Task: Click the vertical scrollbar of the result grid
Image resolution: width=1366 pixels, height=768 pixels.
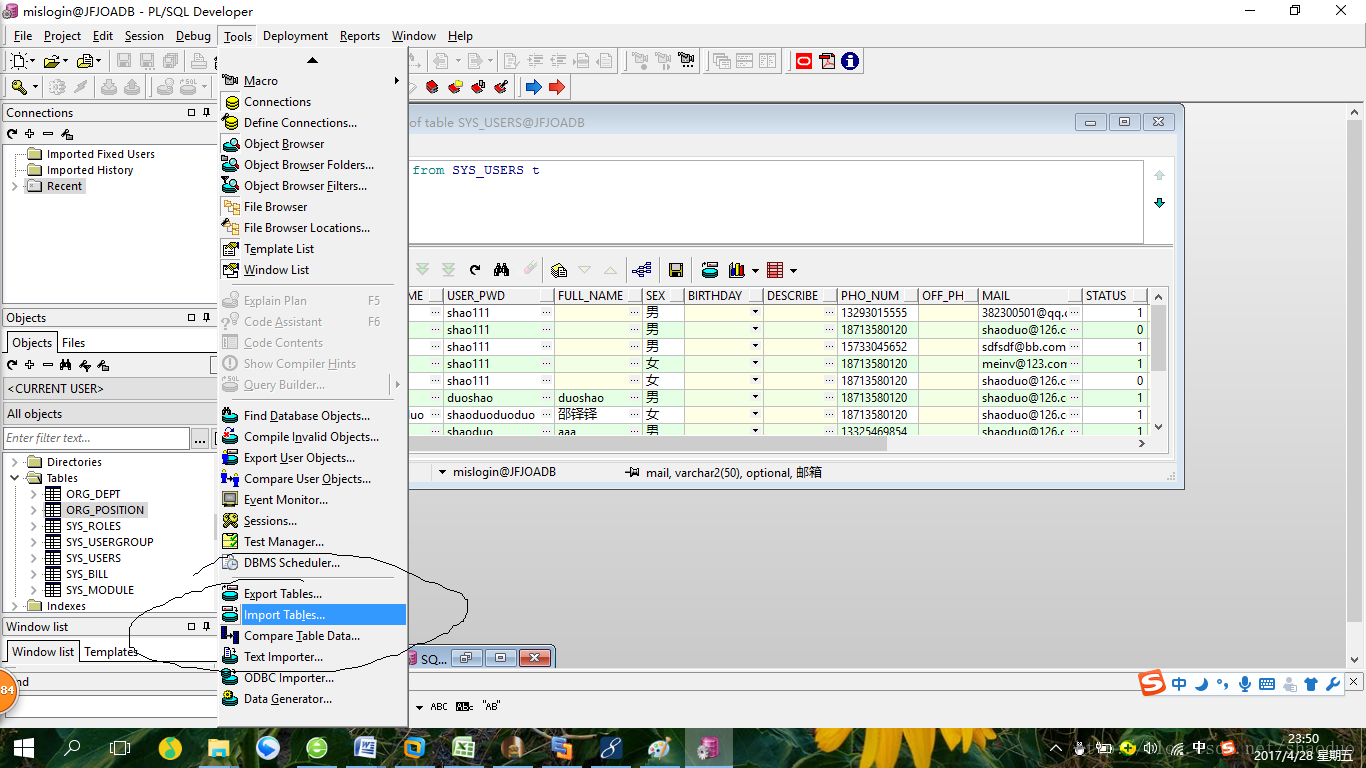Action: tap(1159, 361)
